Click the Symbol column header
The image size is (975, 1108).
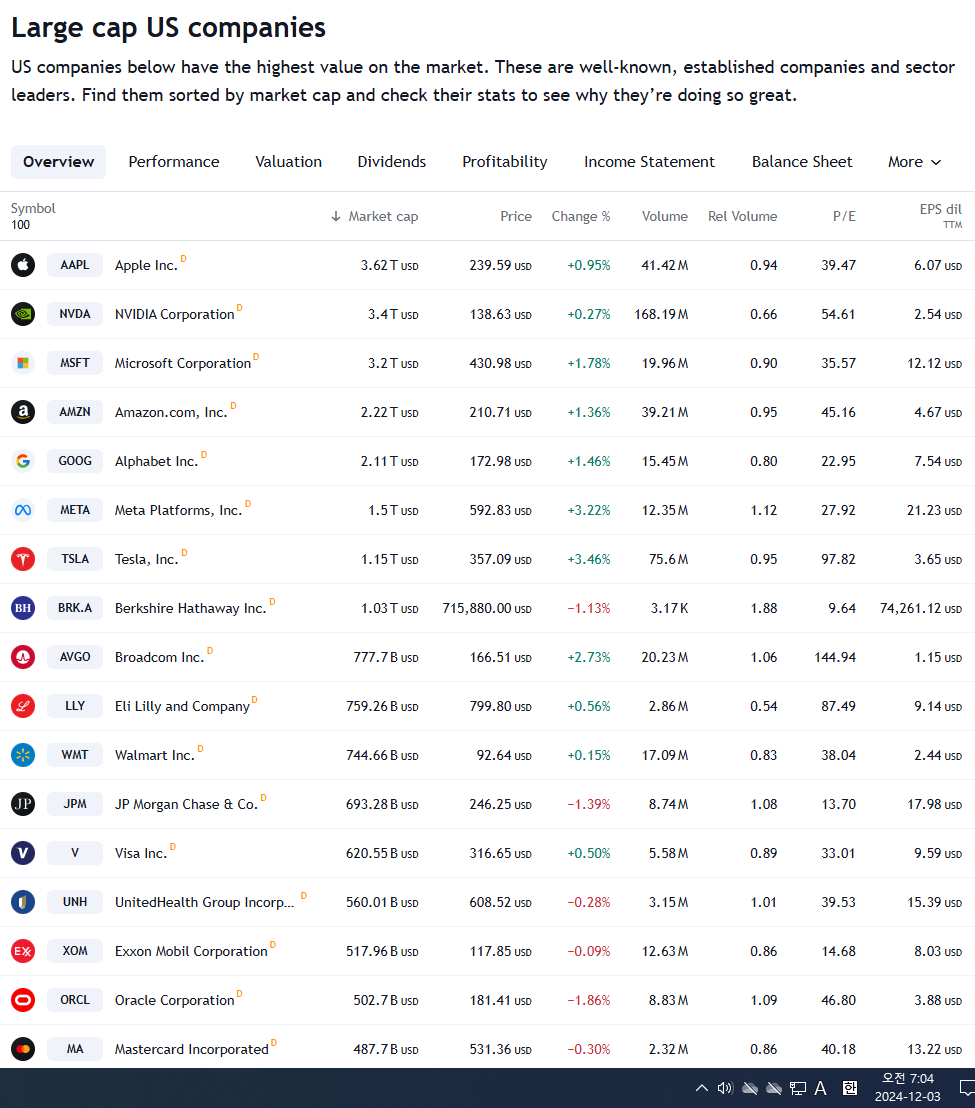coord(32,208)
